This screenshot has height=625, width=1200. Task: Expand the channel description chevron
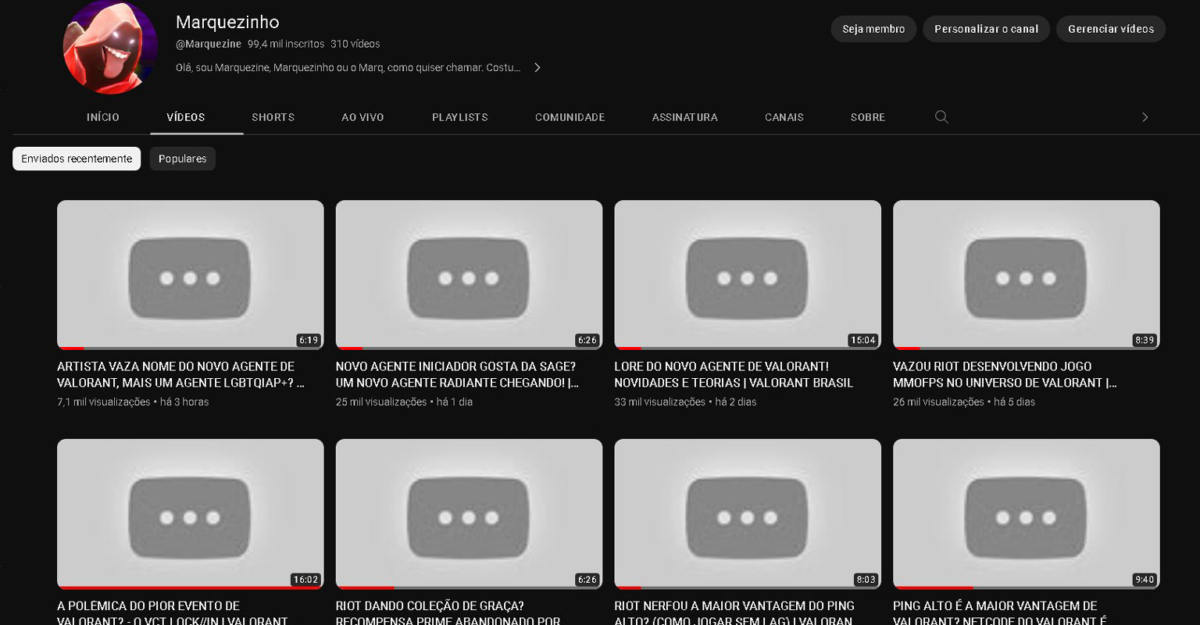coord(537,68)
